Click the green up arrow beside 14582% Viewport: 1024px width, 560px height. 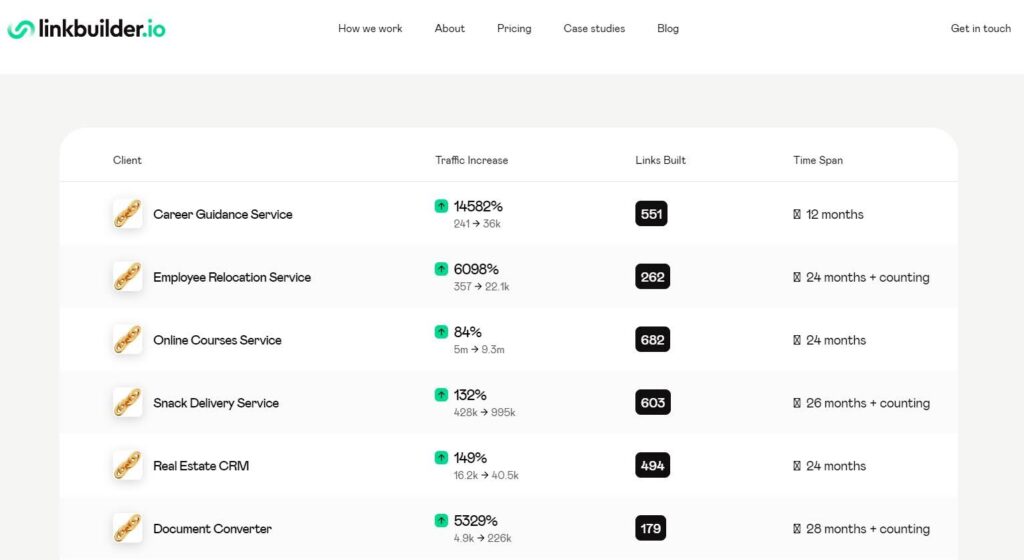coord(441,206)
